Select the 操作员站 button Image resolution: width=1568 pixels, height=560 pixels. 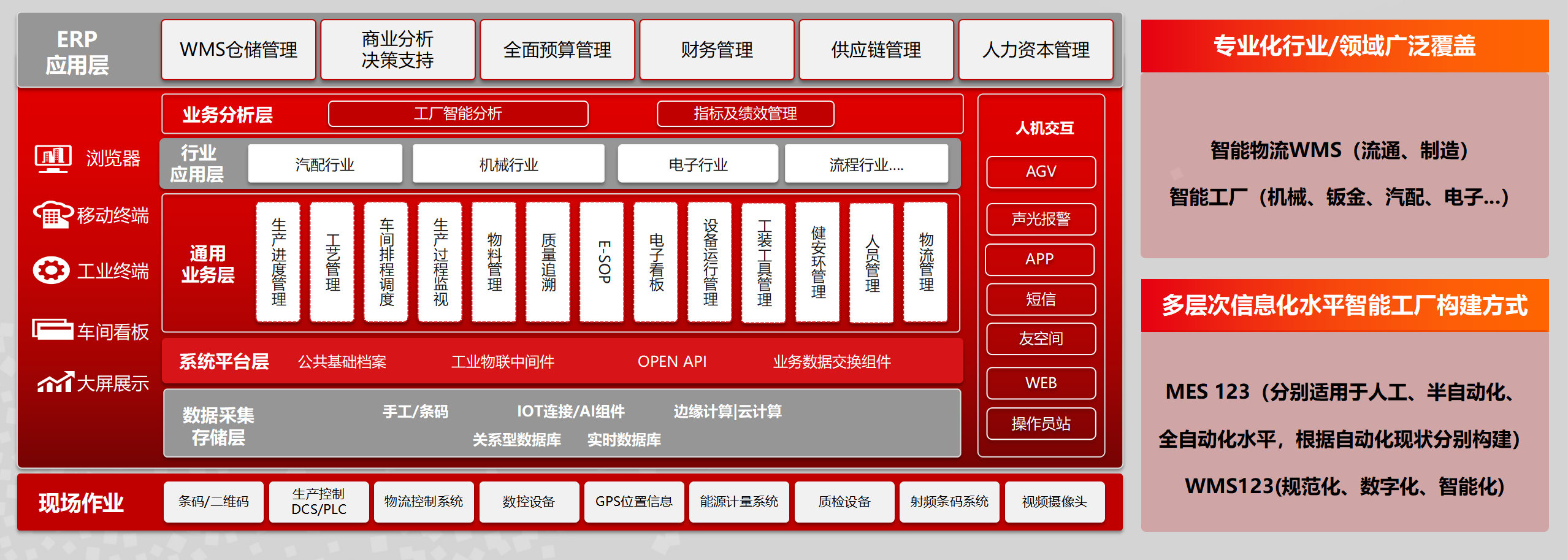click(1041, 423)
